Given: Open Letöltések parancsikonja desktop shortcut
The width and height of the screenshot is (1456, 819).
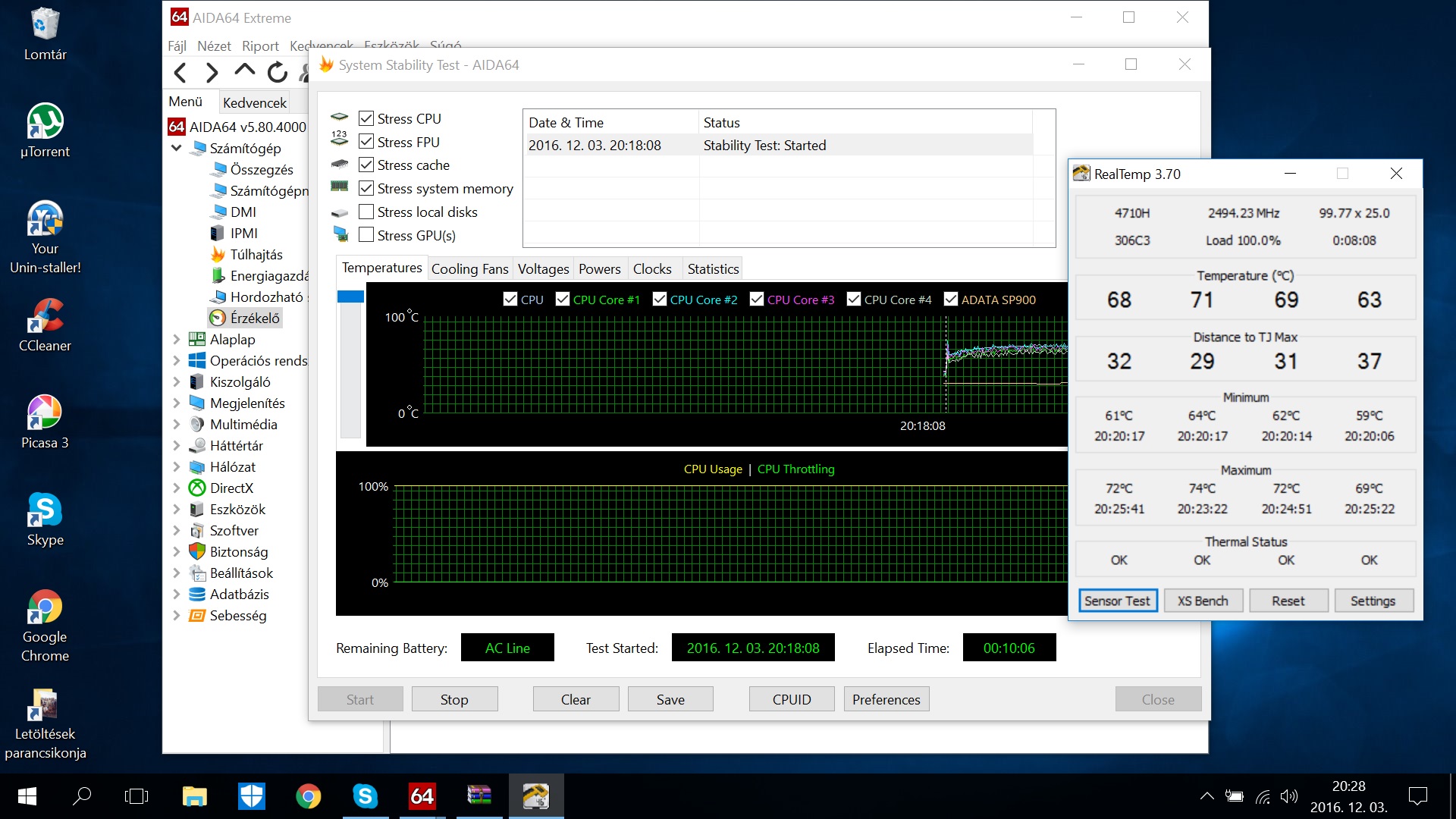Looking at the screenshot, I should (45, 723).
